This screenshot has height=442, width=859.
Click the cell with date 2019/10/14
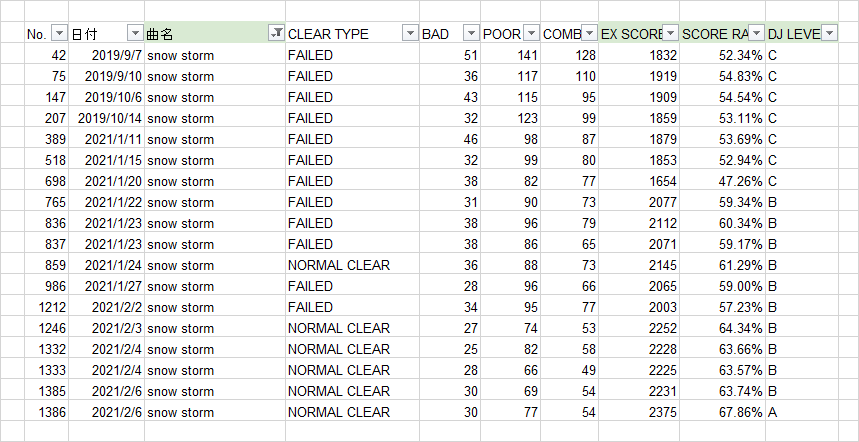106,118
